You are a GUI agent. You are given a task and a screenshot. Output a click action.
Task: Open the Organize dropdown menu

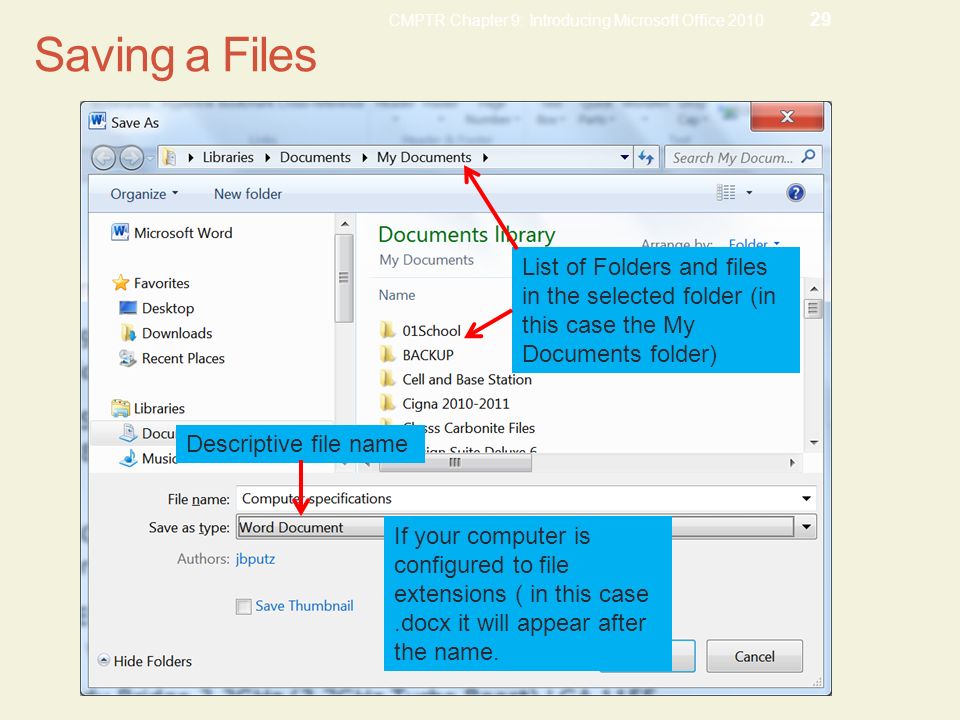144,194
